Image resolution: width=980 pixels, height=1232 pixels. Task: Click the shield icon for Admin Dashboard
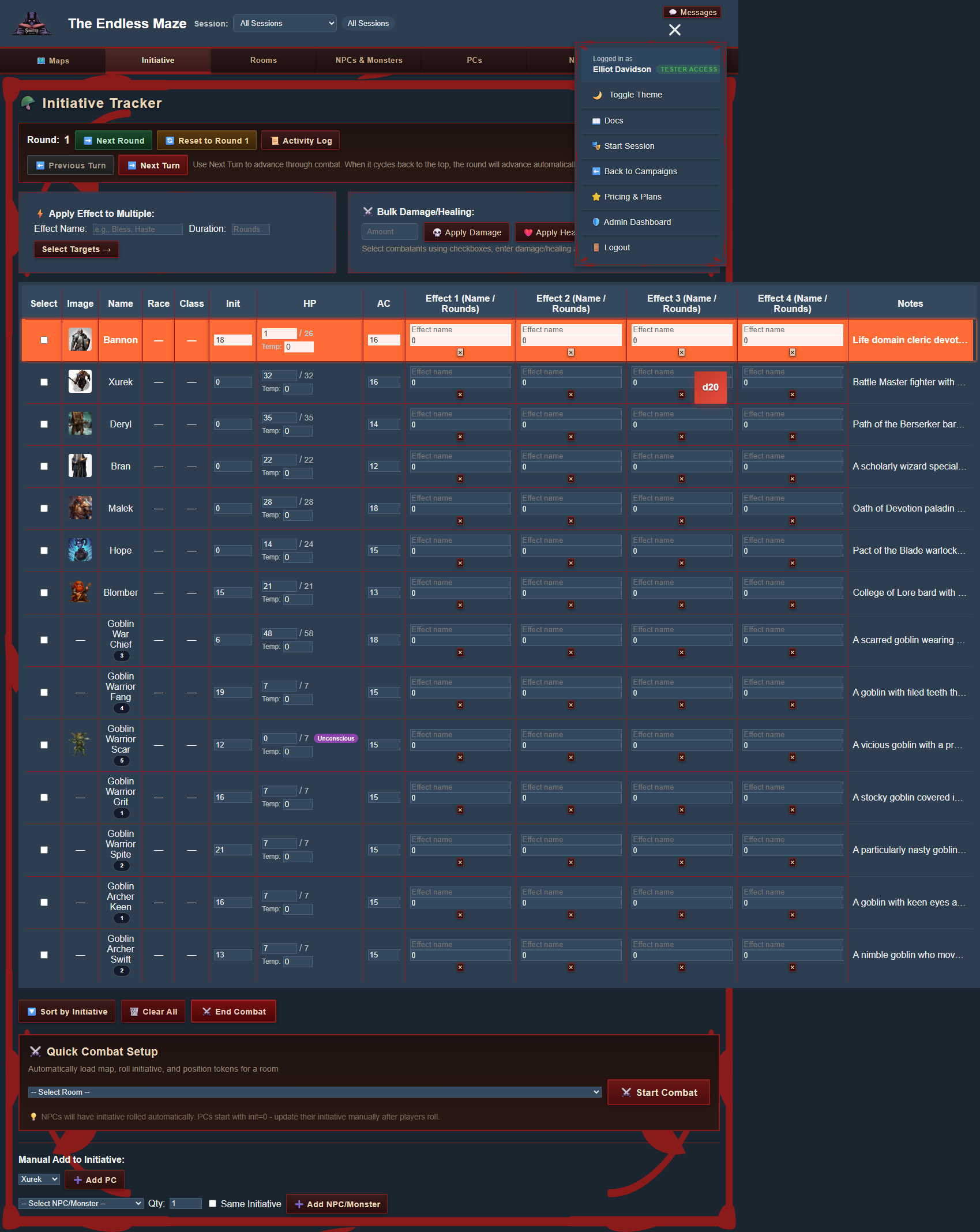[x=596, y=222]
